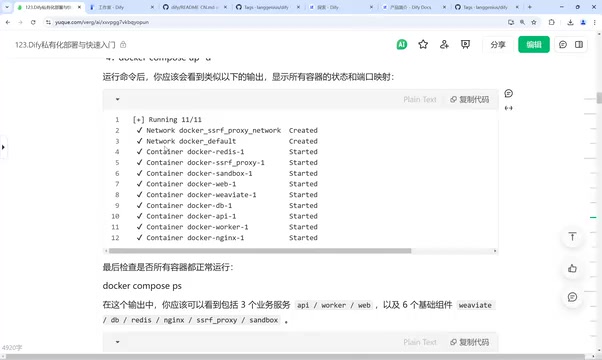Bookmark this page with star icon

tap(534, 22)
